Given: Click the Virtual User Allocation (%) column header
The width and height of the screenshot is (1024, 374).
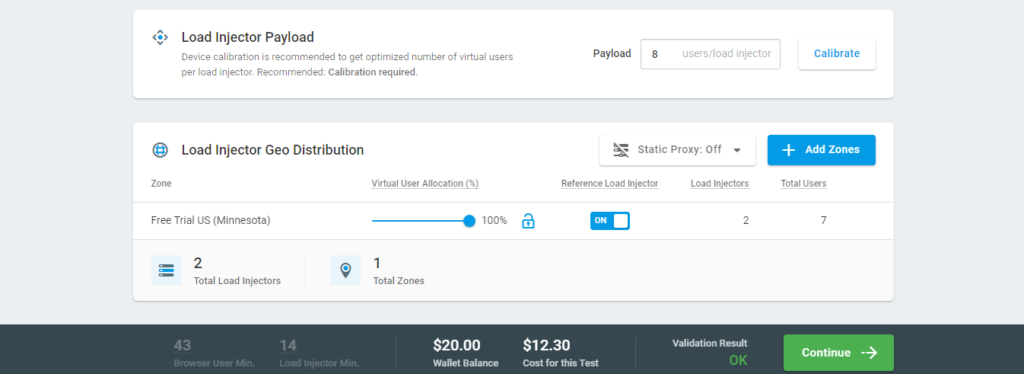Looking at the screenshot, I should (x=425, y=183).
